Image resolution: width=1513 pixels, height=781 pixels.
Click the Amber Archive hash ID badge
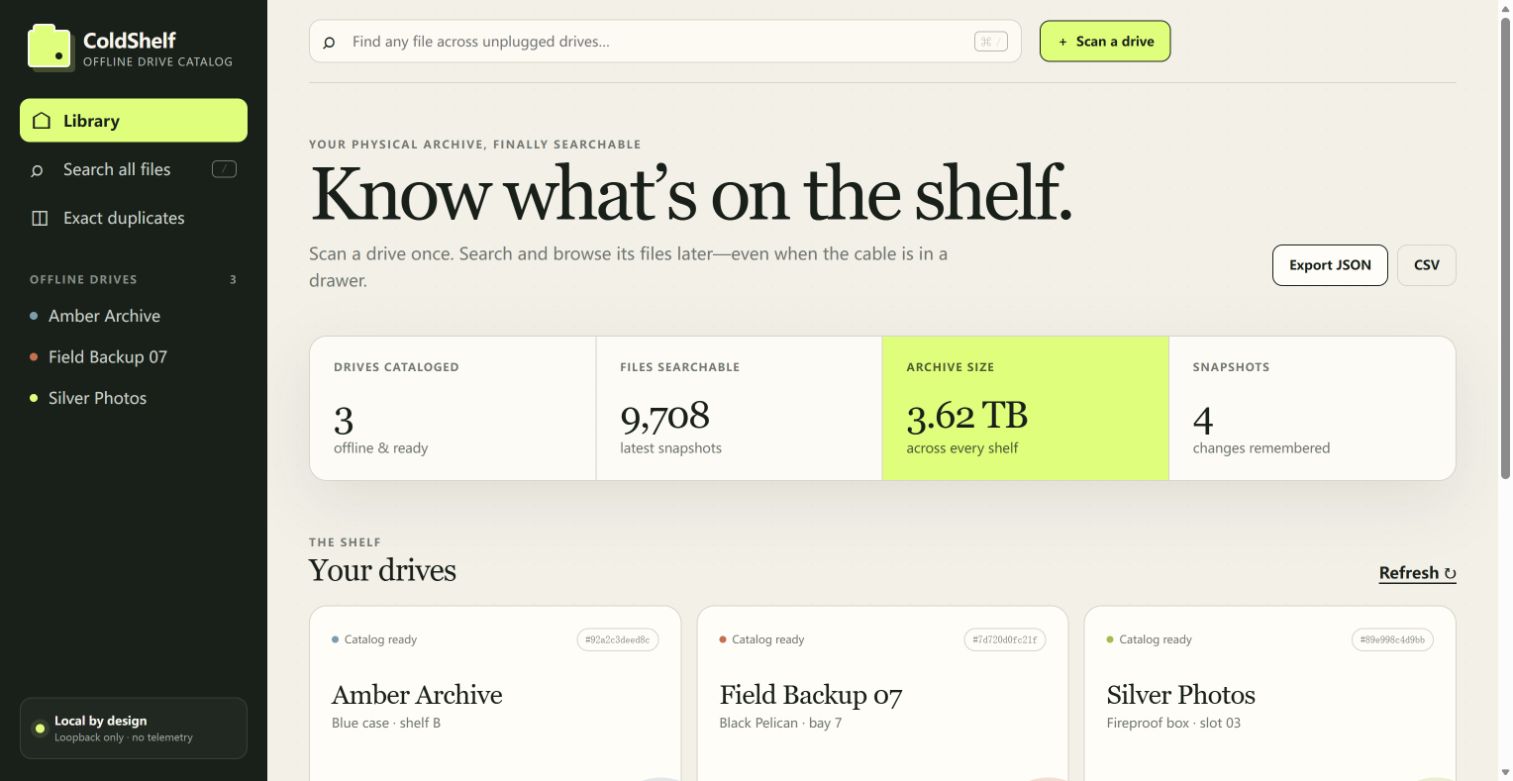click(x=618, y=640)
